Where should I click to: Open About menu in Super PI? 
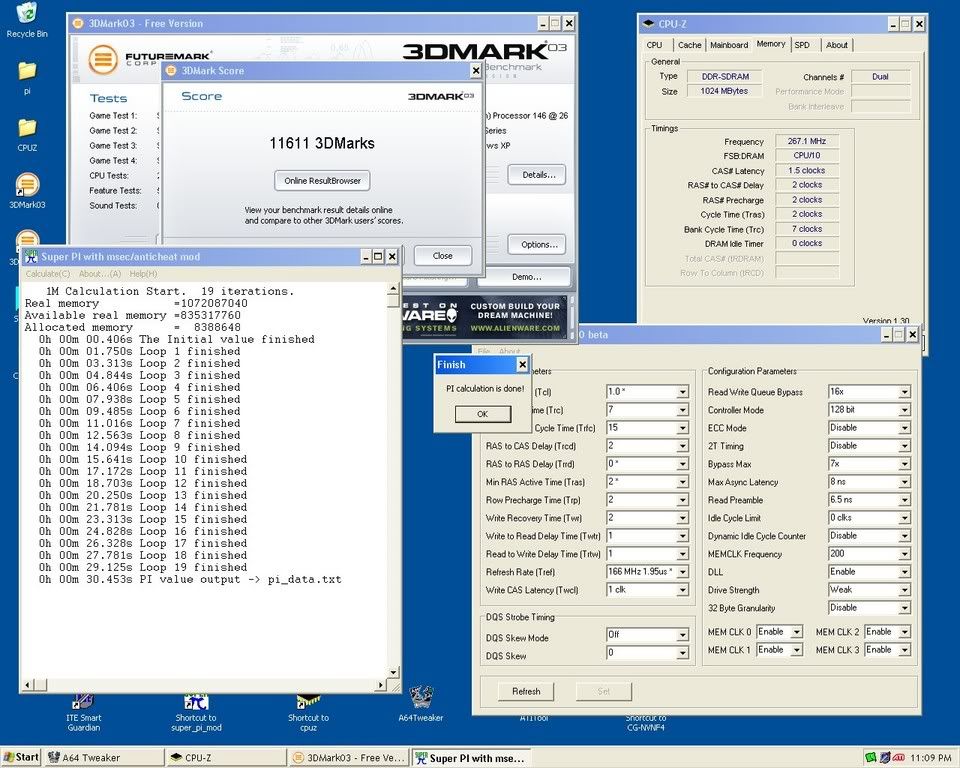[x=100, y=274]
